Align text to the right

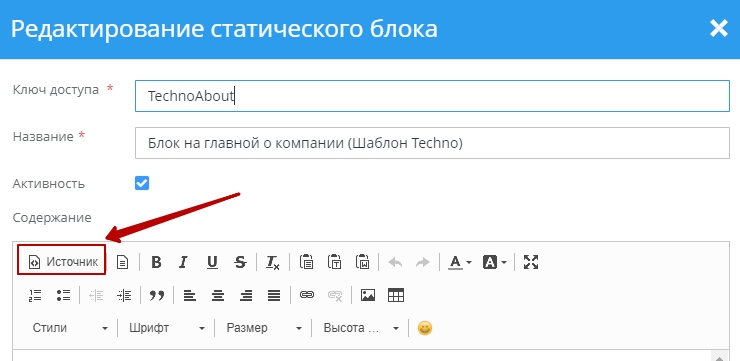[x=245, y=295]
